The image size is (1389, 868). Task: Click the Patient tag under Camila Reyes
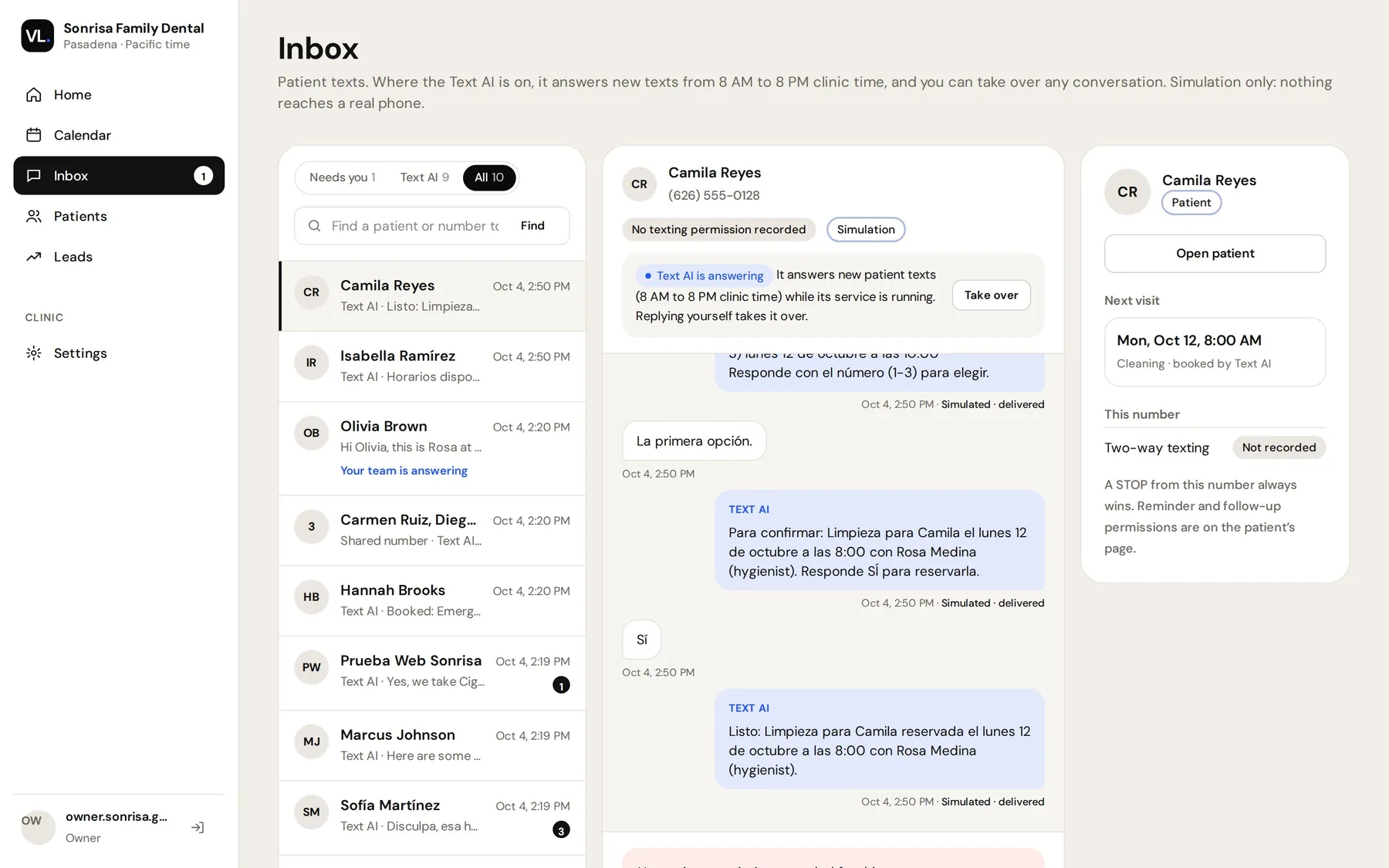click(1191, 203)
